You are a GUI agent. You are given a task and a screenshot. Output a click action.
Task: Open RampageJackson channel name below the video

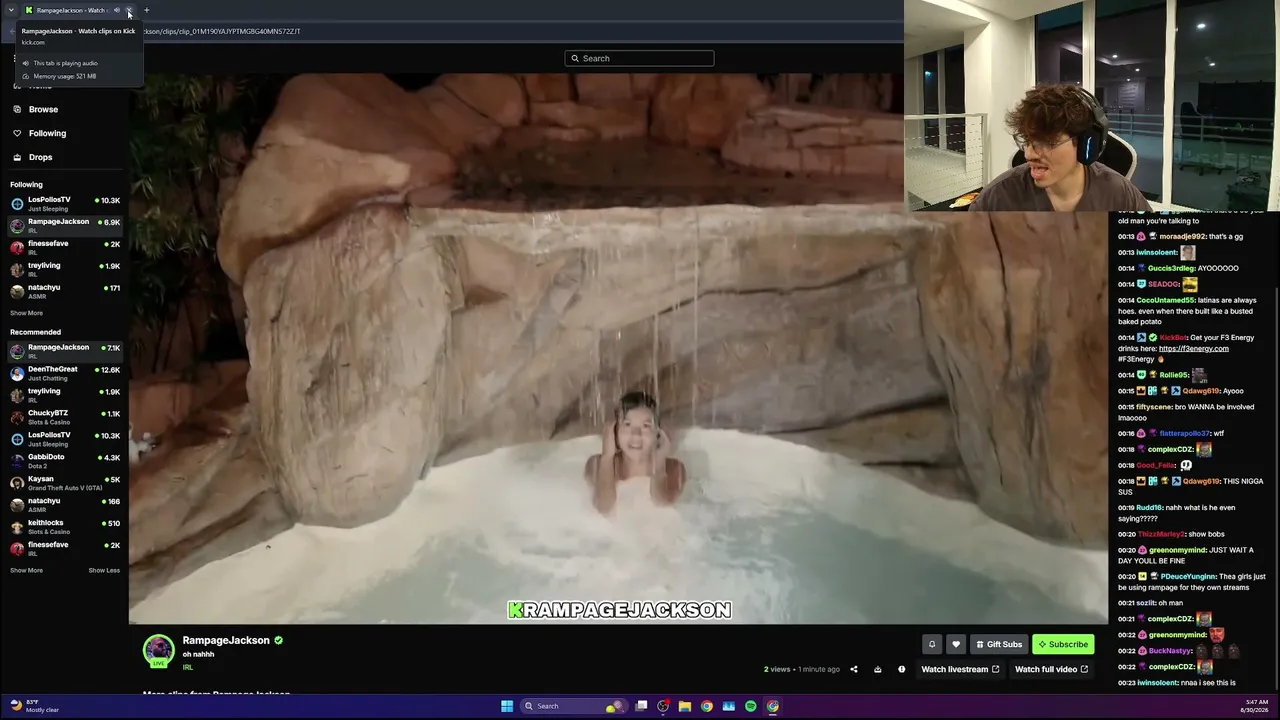point(226,640)
